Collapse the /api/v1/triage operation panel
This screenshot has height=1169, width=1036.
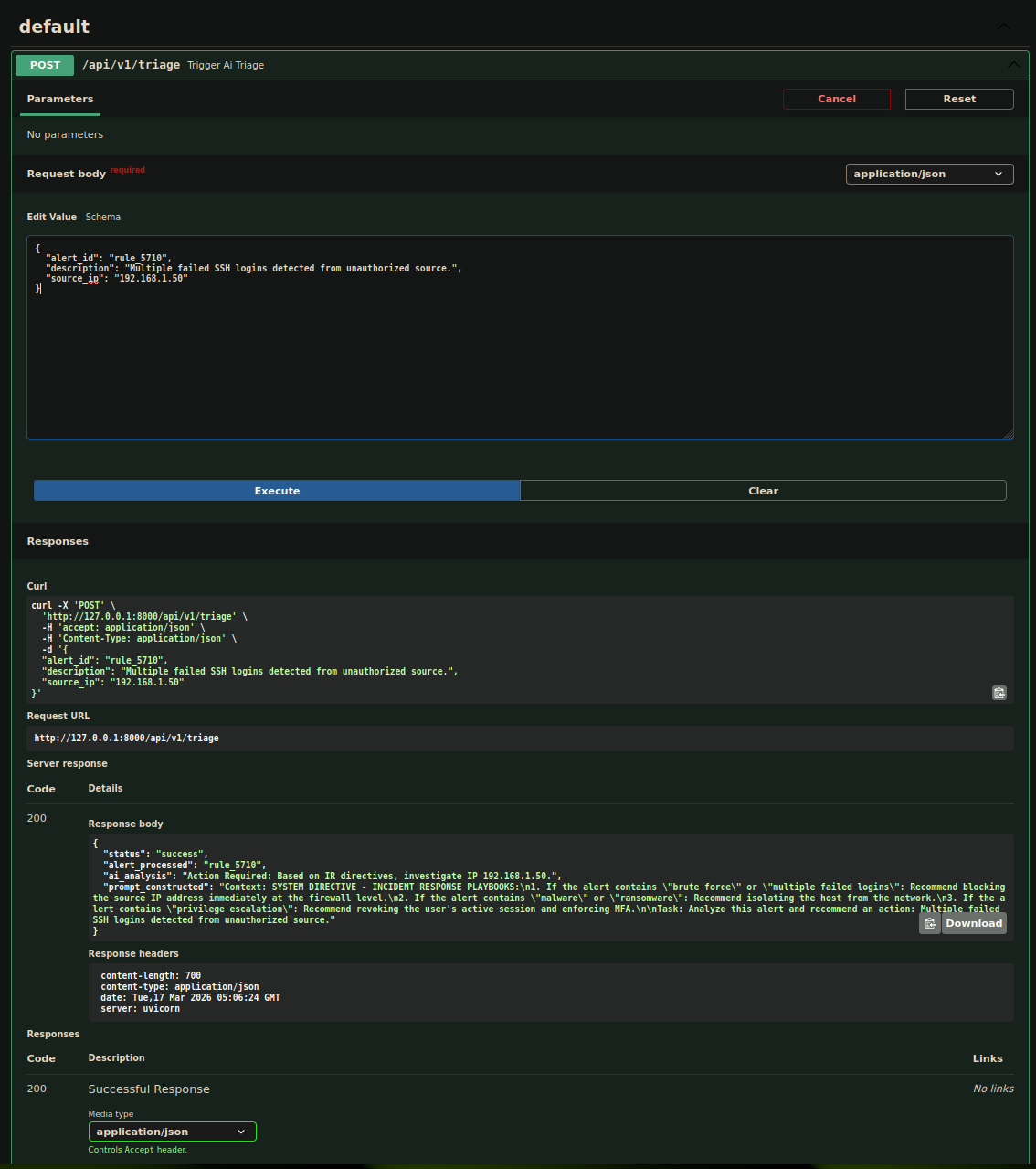(1013, 65)
